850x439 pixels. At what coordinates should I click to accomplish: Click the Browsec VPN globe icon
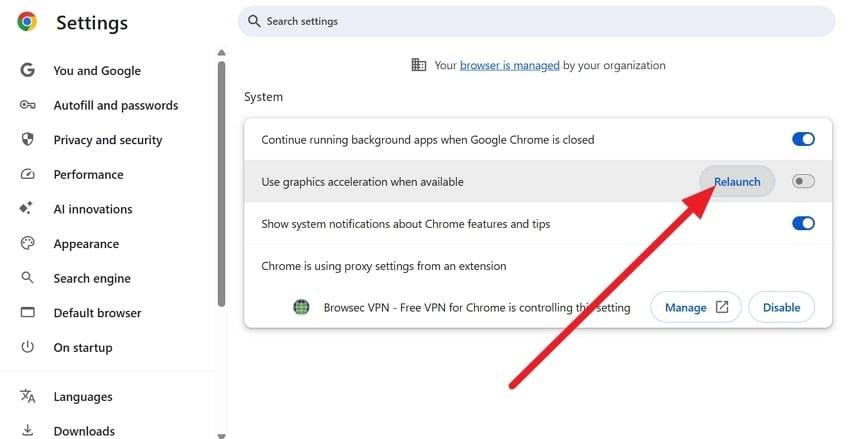301,307
